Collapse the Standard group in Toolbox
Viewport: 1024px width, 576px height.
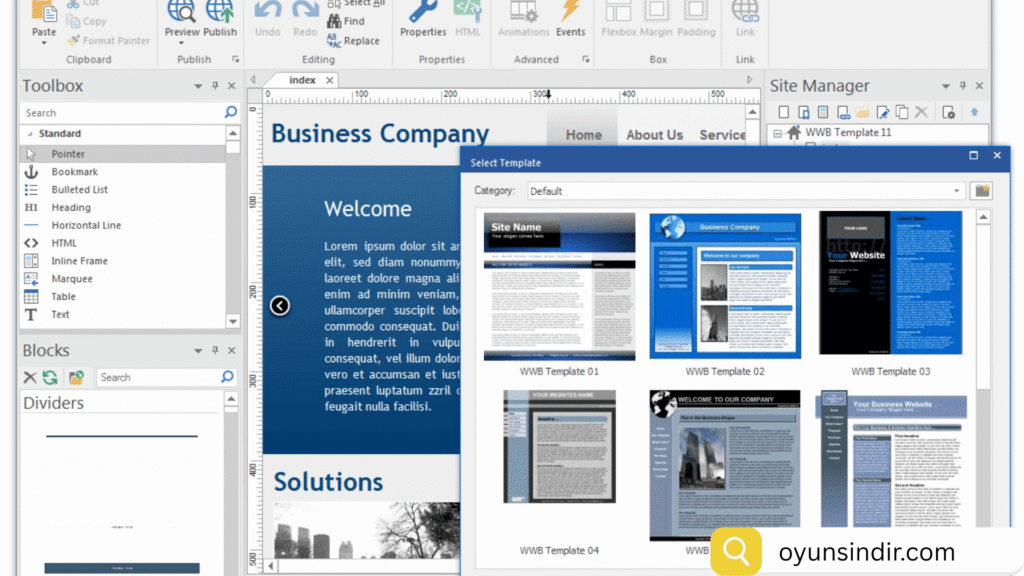pyautogui.click(x=30, y=134)
